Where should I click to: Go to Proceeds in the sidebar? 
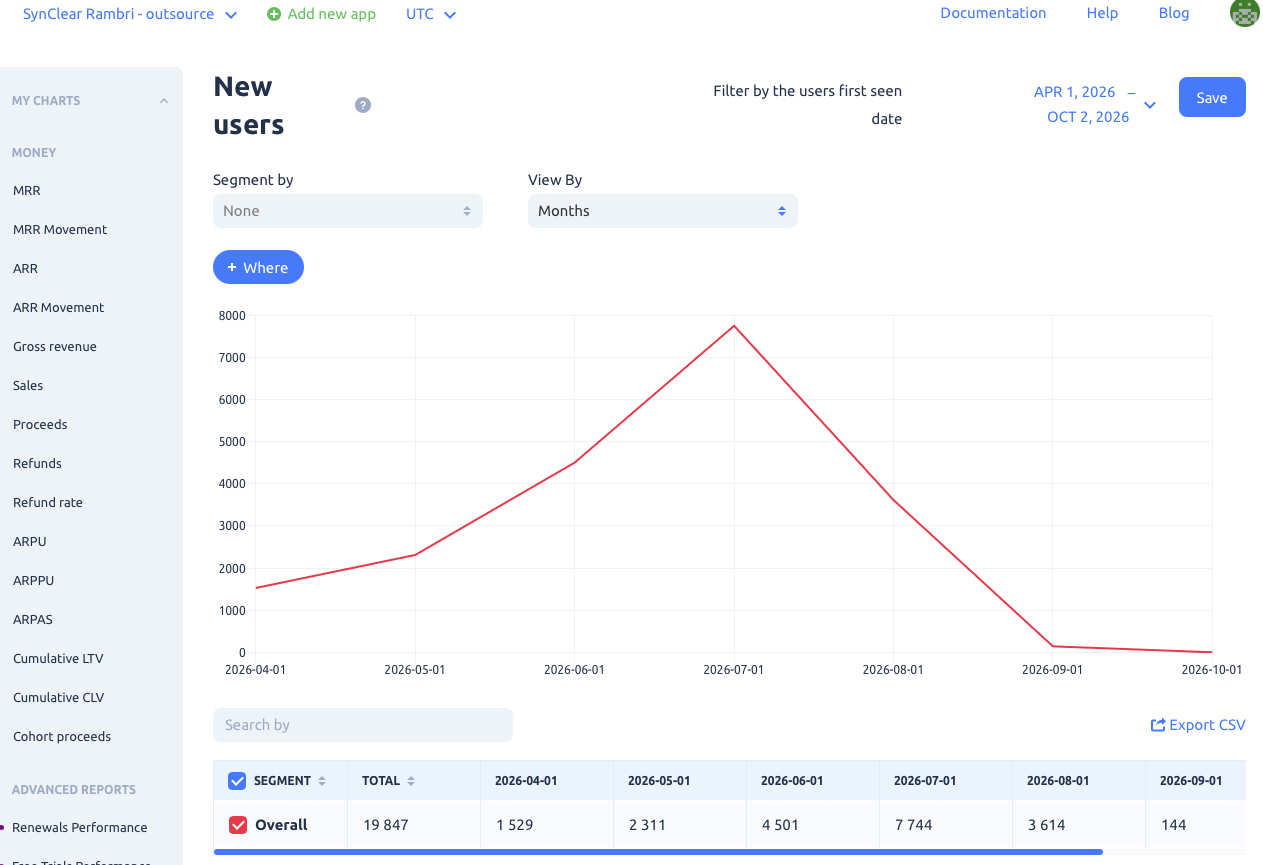(x=40, y=424)
